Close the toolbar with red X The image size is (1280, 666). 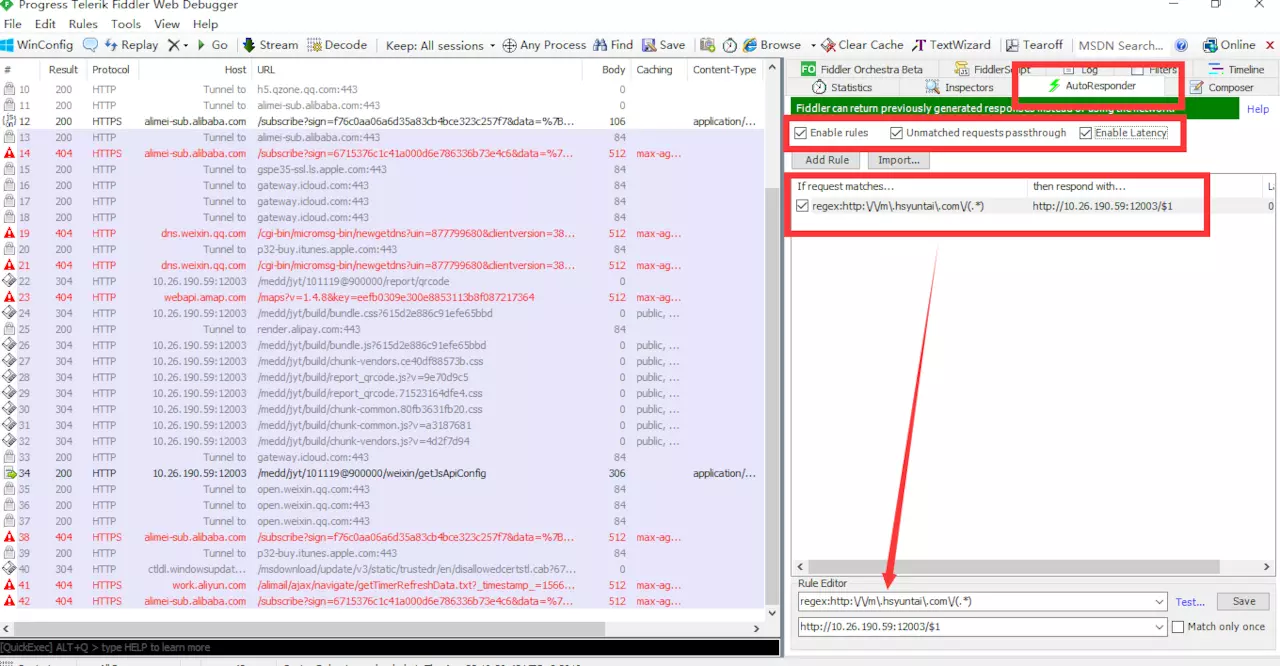coord(1271,45)
